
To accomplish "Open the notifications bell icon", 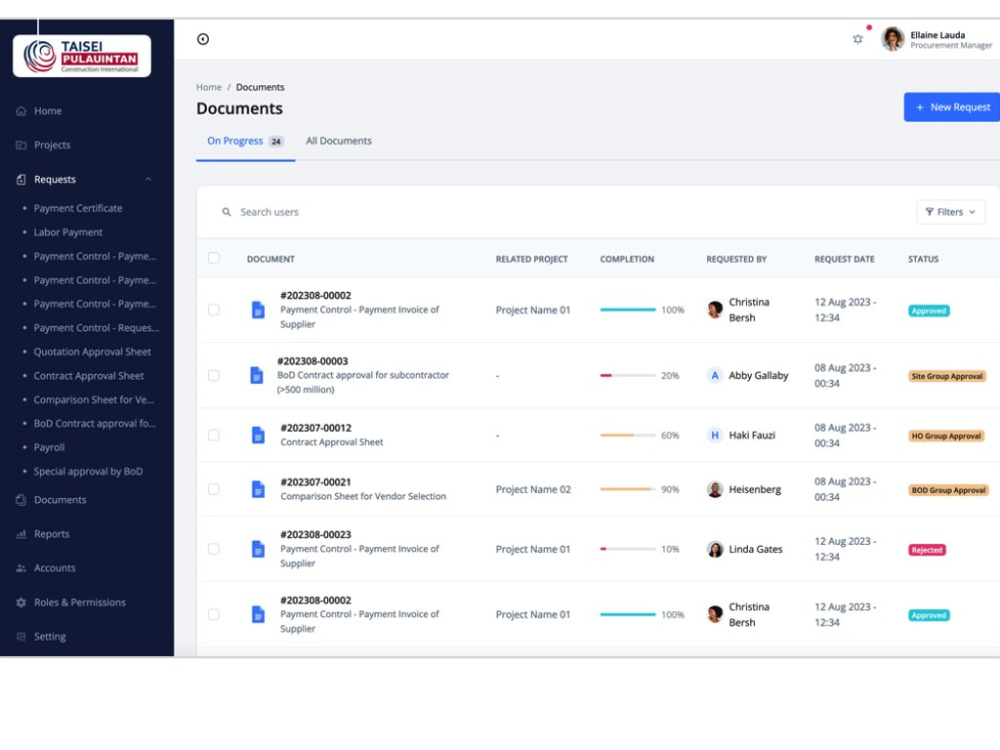I will (858, 40).
